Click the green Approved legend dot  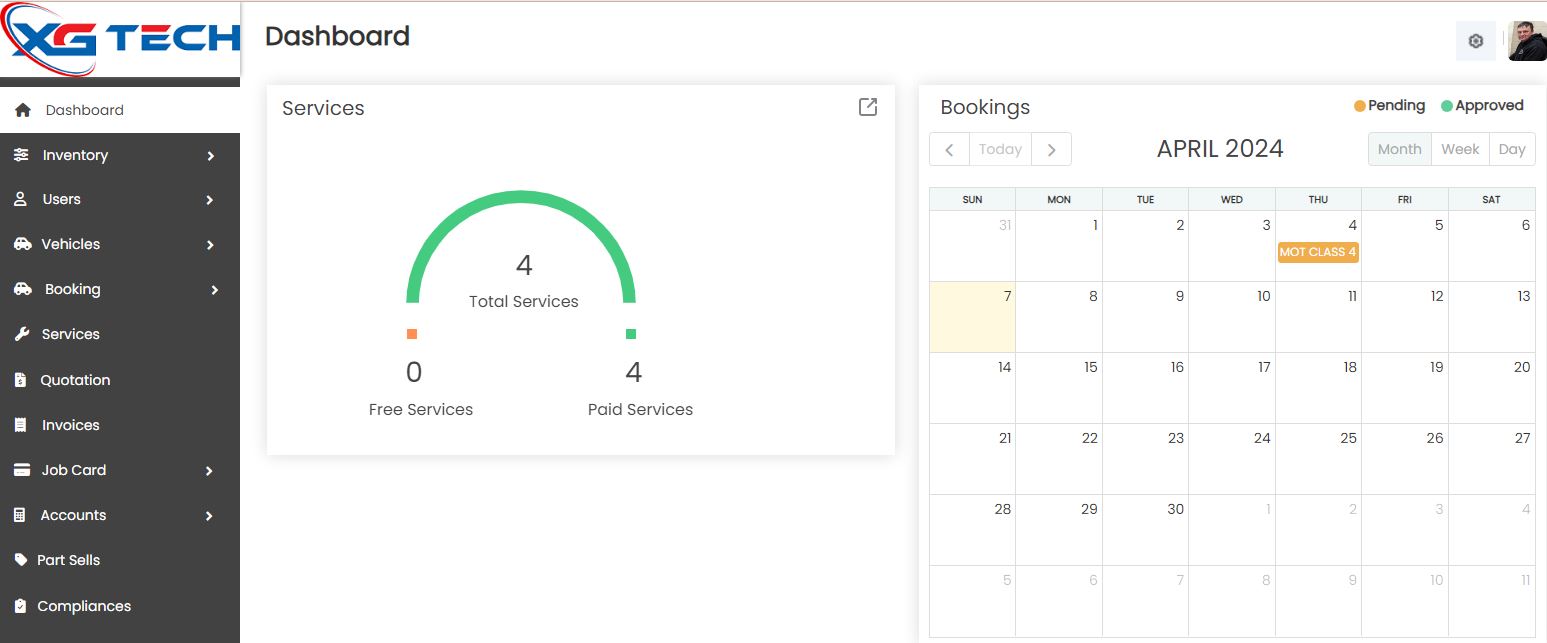[1447, 106]
